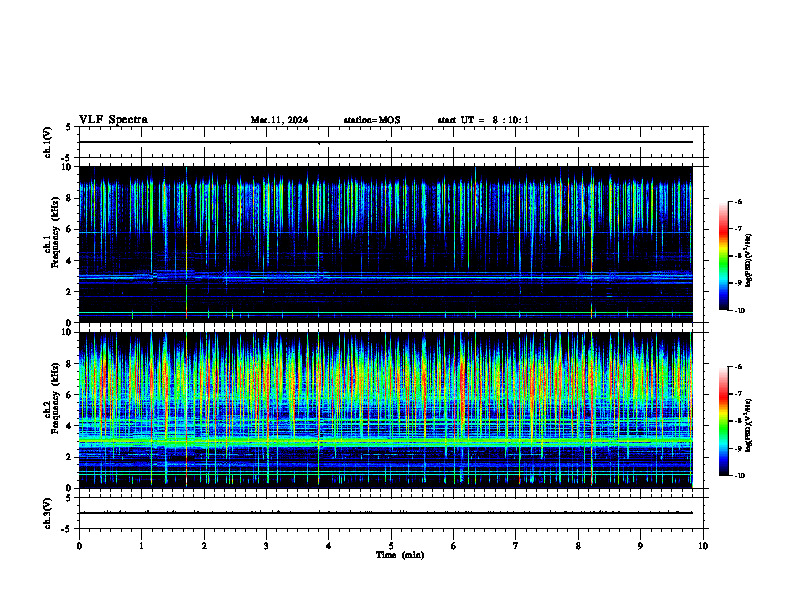Viewport: 792px width, 612px height.
Task: Click the time axis tick label "0"
Action: click(79, 546)
